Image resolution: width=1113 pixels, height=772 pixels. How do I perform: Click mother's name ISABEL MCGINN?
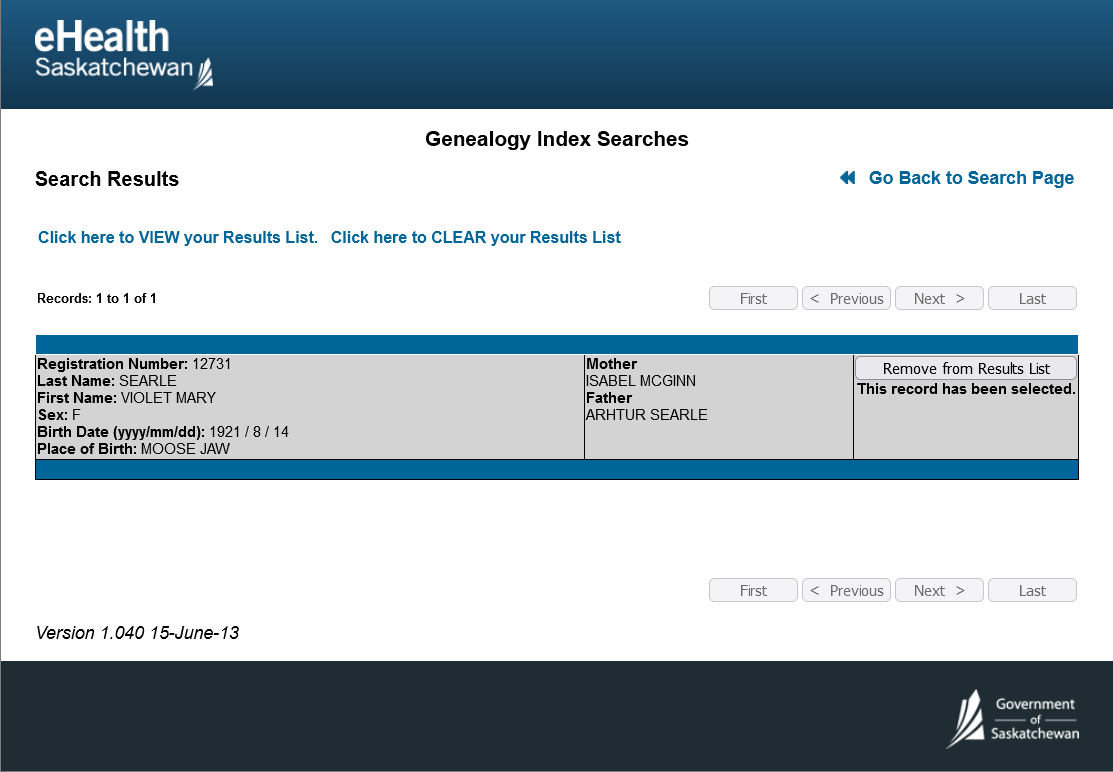[x=641, y=382]
